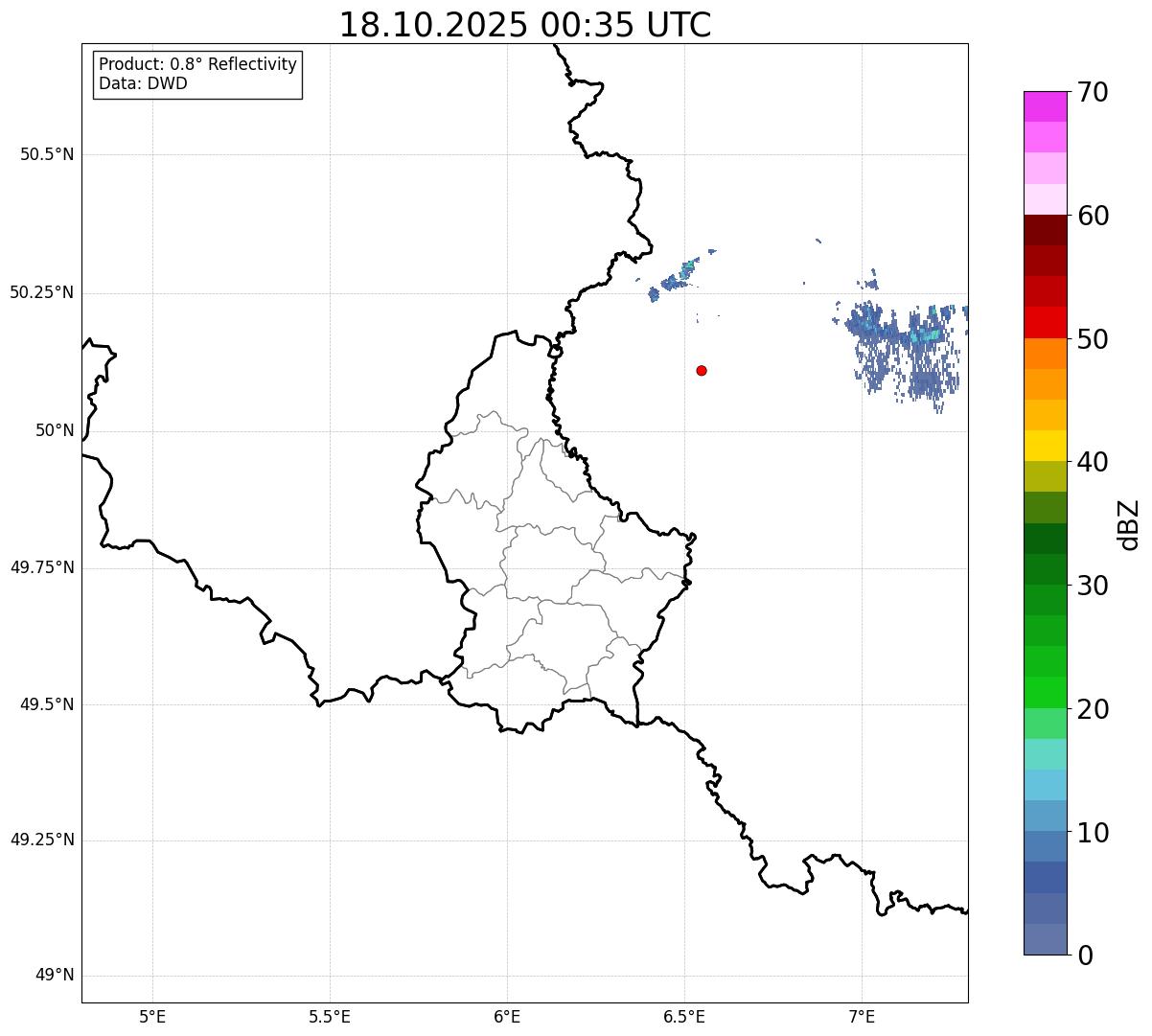
Task: Click the 6.5°E longitude label
Action: [684, 1017]
